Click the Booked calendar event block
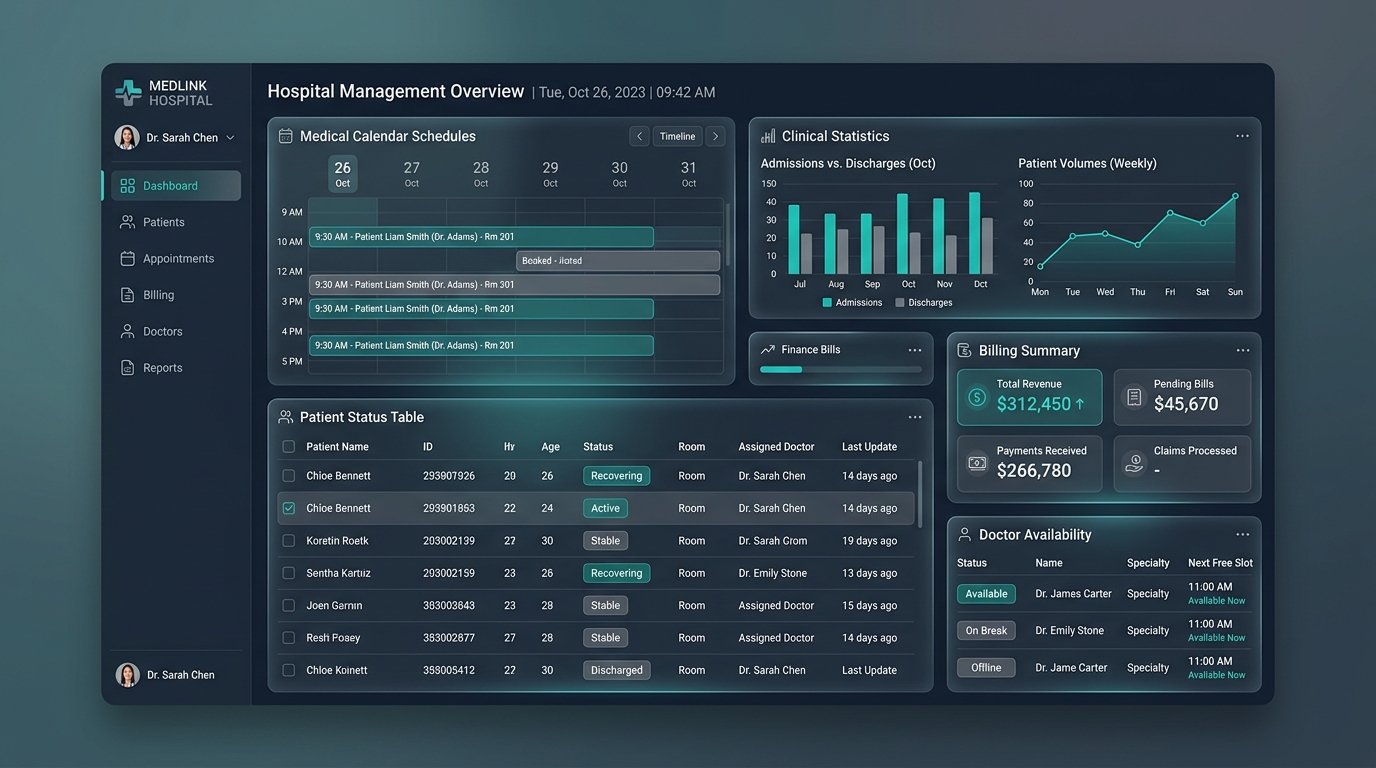1376x768 pixels. click(618, 261)
